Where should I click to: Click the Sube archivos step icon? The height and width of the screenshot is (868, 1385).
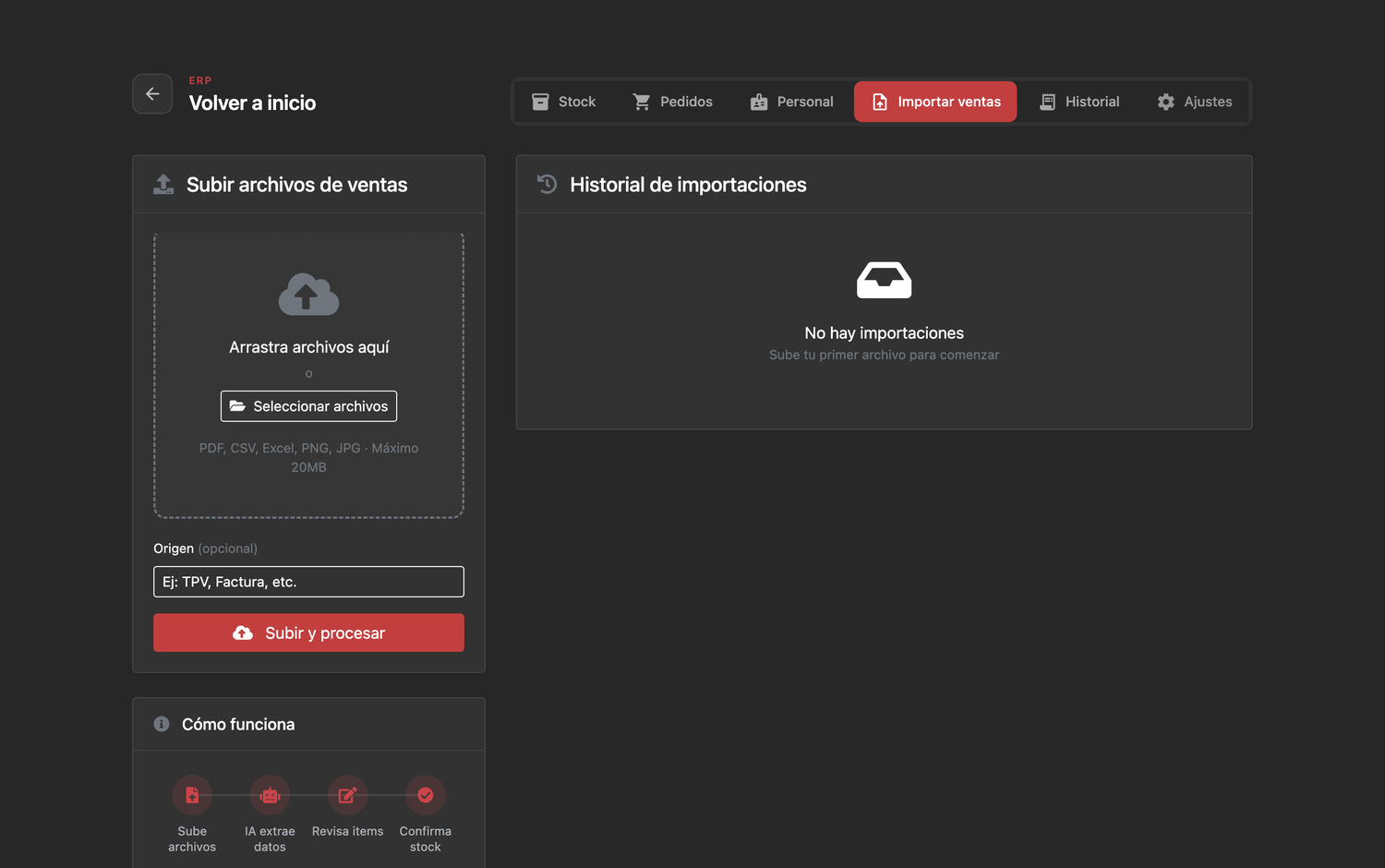(x=192, y=795)
